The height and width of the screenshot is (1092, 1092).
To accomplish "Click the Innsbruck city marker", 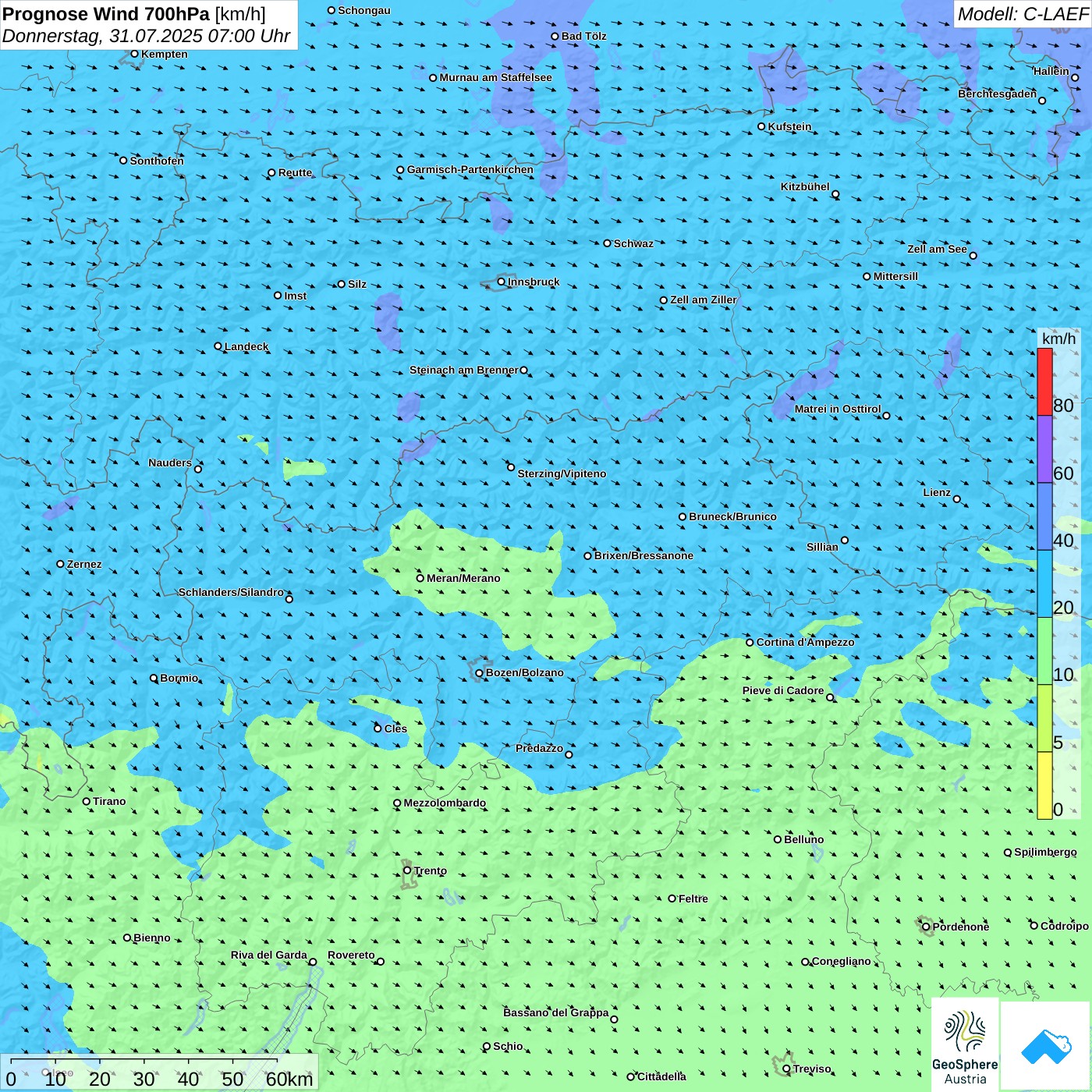I will click(x=502, y=282).
